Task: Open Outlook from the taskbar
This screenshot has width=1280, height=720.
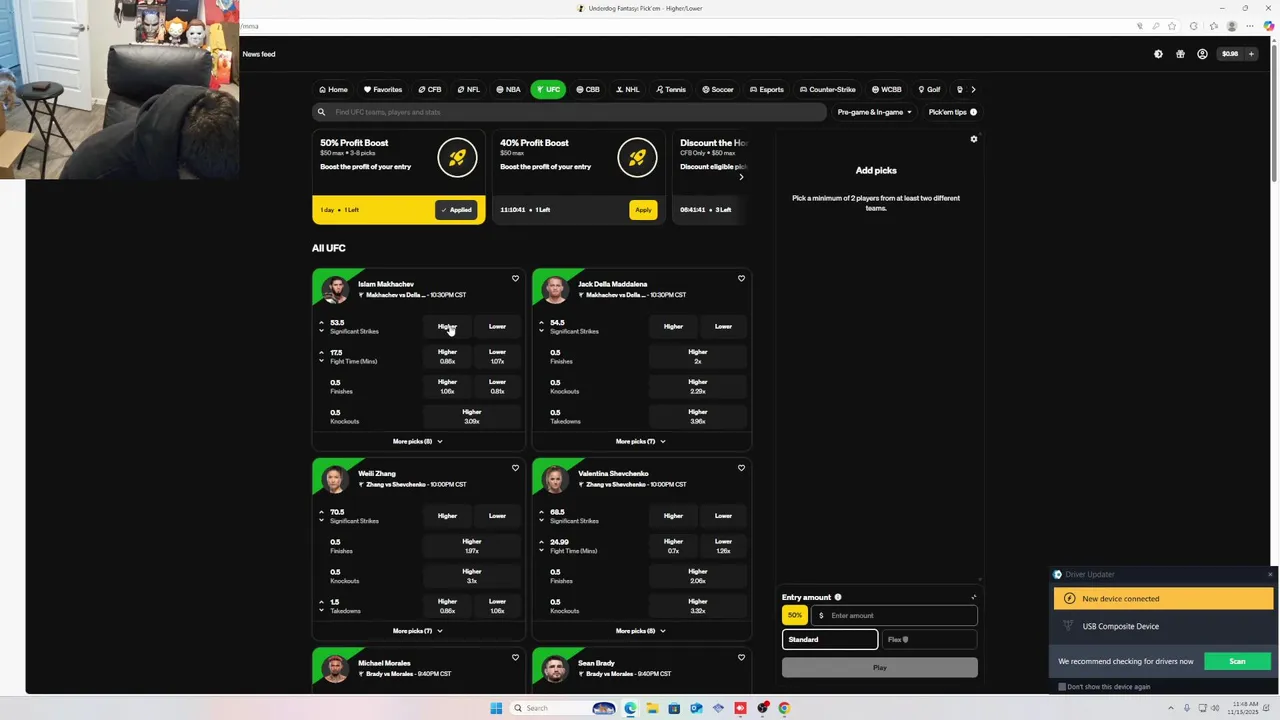Action: tap(696, 708)
